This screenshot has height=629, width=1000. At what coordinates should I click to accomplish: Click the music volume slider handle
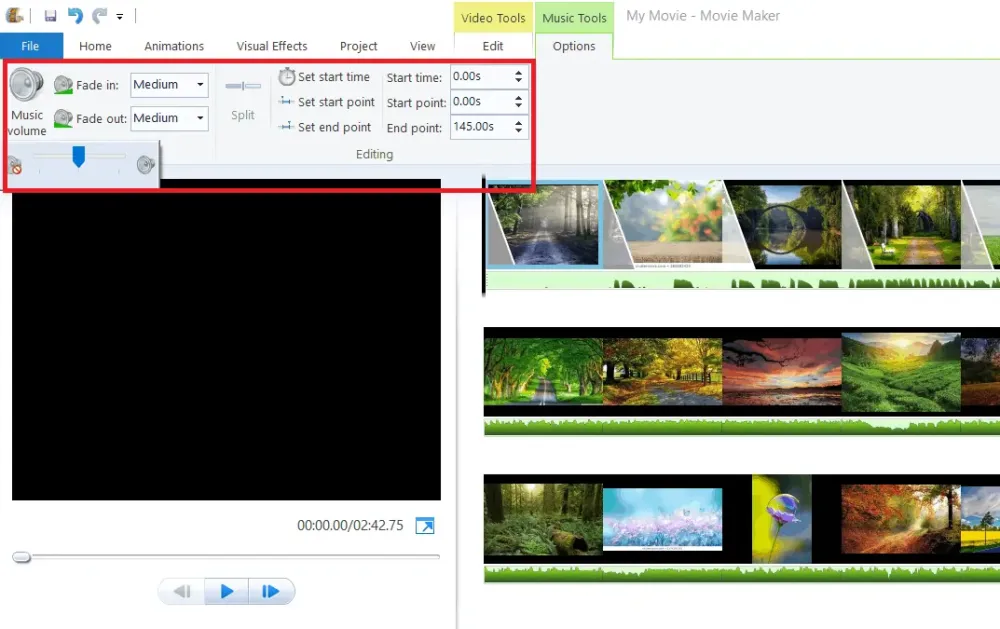click(x=78, y=156)
